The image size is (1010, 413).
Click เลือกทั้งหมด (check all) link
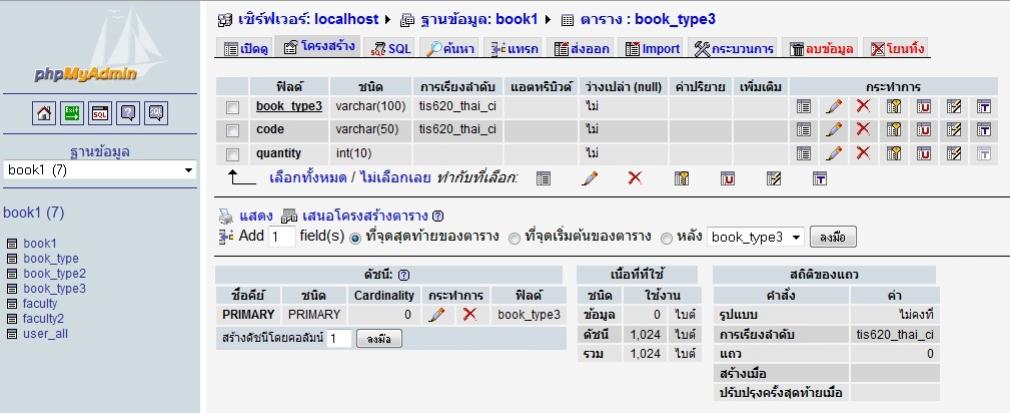pos(308,178)
